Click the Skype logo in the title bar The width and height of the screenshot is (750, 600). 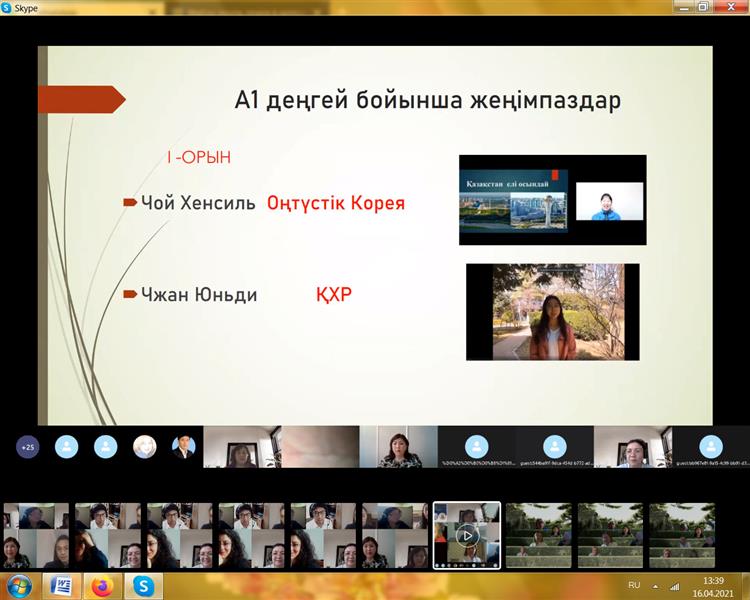coord(7,7)
